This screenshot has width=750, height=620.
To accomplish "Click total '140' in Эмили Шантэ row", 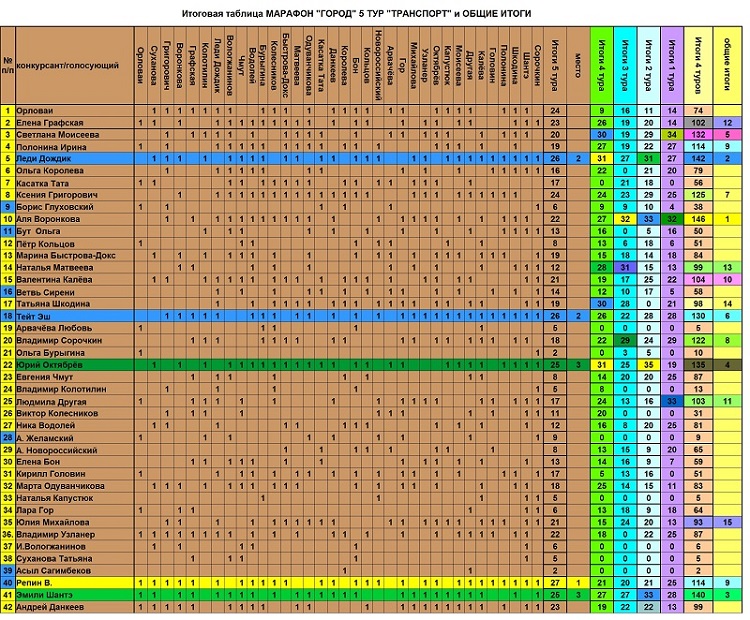I will [x=698, y=595].
